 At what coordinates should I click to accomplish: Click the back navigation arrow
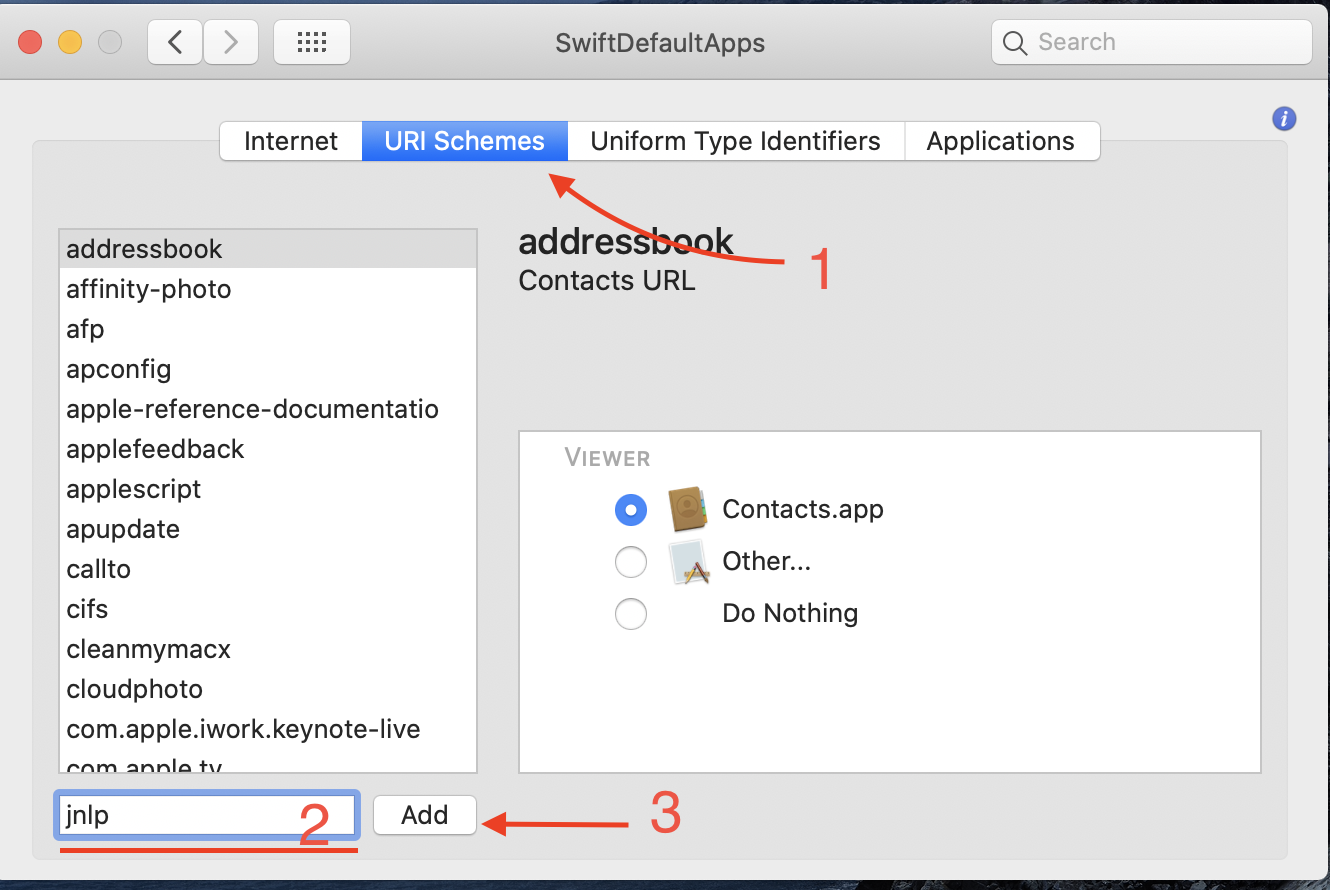pyautogui.click(x=174, y=42)
